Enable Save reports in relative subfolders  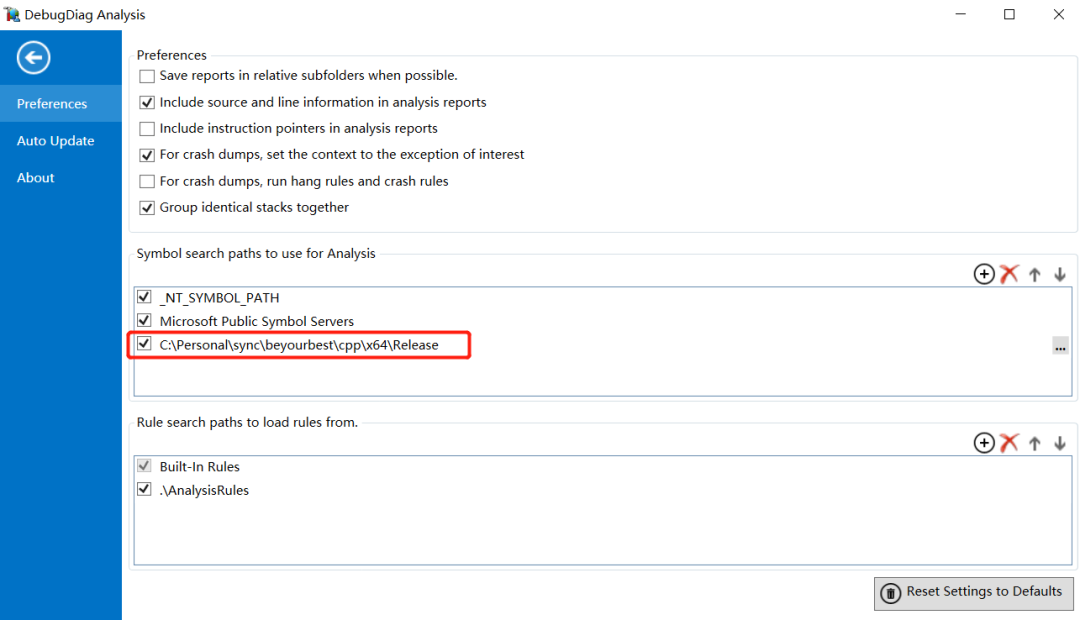147,76
